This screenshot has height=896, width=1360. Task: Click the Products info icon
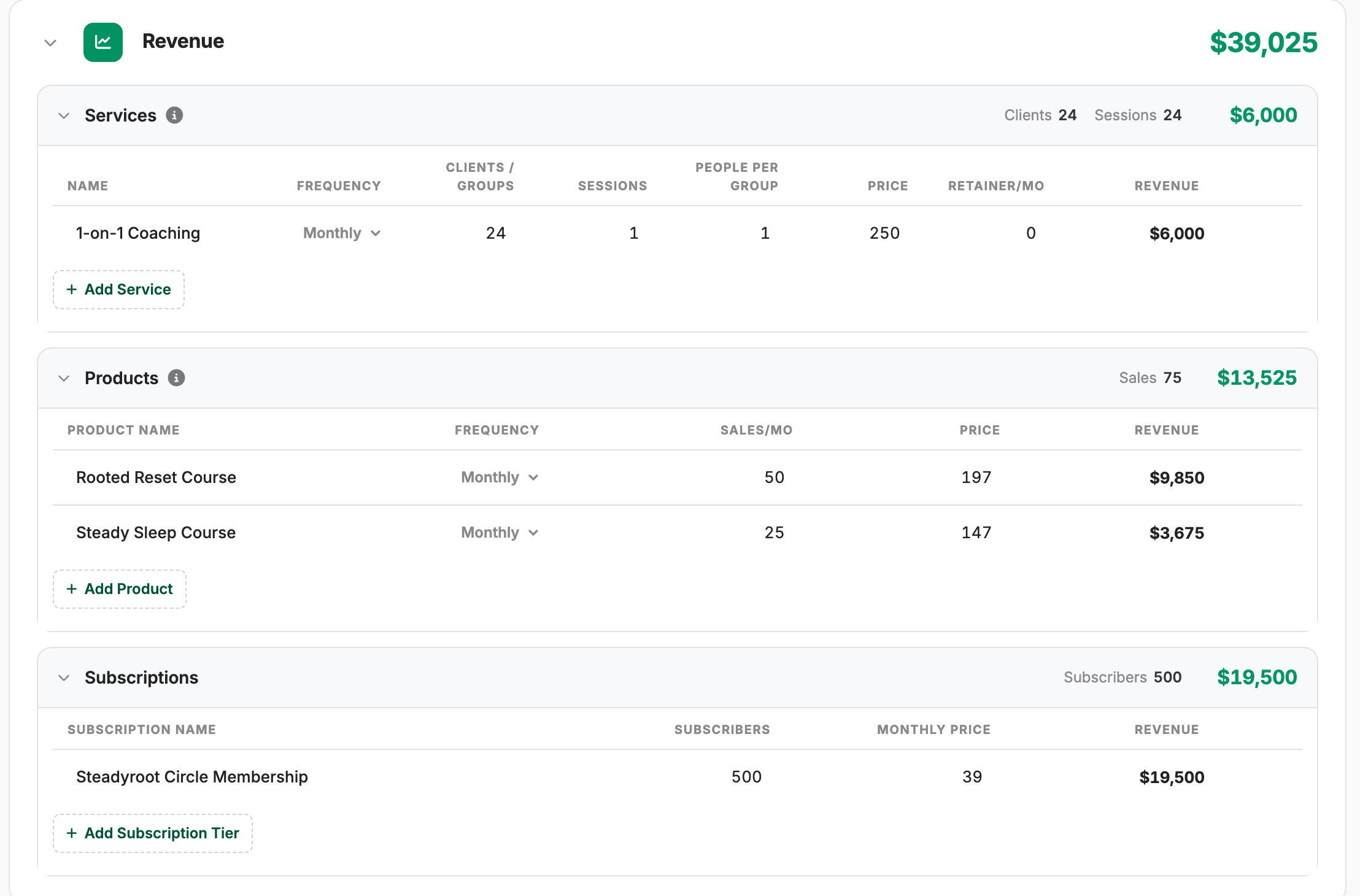[177, 378]
